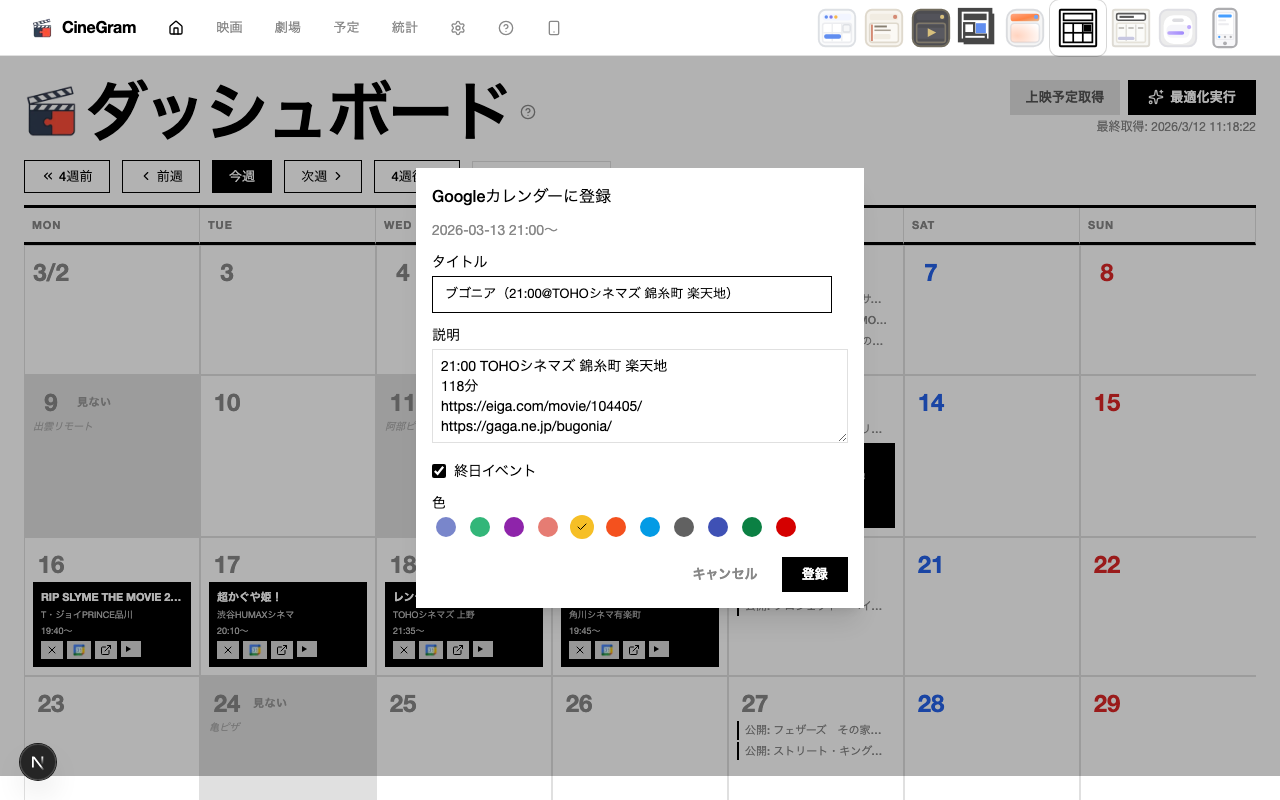This screenshot has height=800, width=1280.
Task: Open the settings gear icon
Action: [x=458, y=27]
